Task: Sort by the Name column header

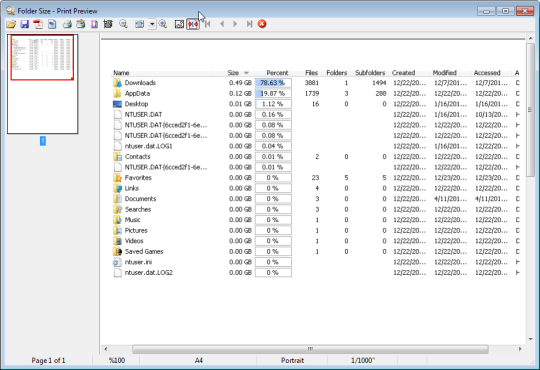Action: pos(121,73)
